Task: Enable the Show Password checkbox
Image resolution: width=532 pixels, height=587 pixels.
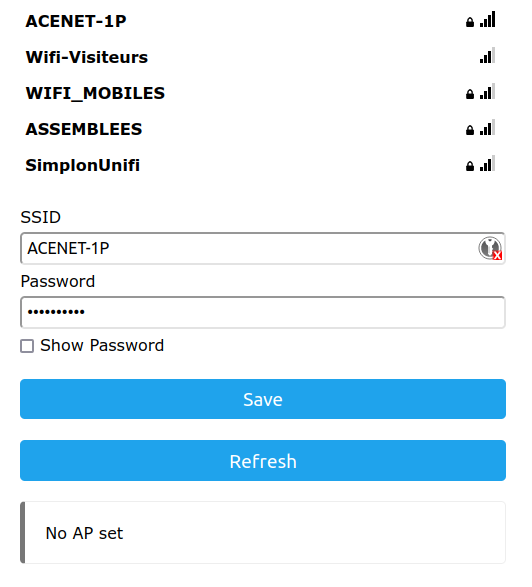Action: click(27, 346)
